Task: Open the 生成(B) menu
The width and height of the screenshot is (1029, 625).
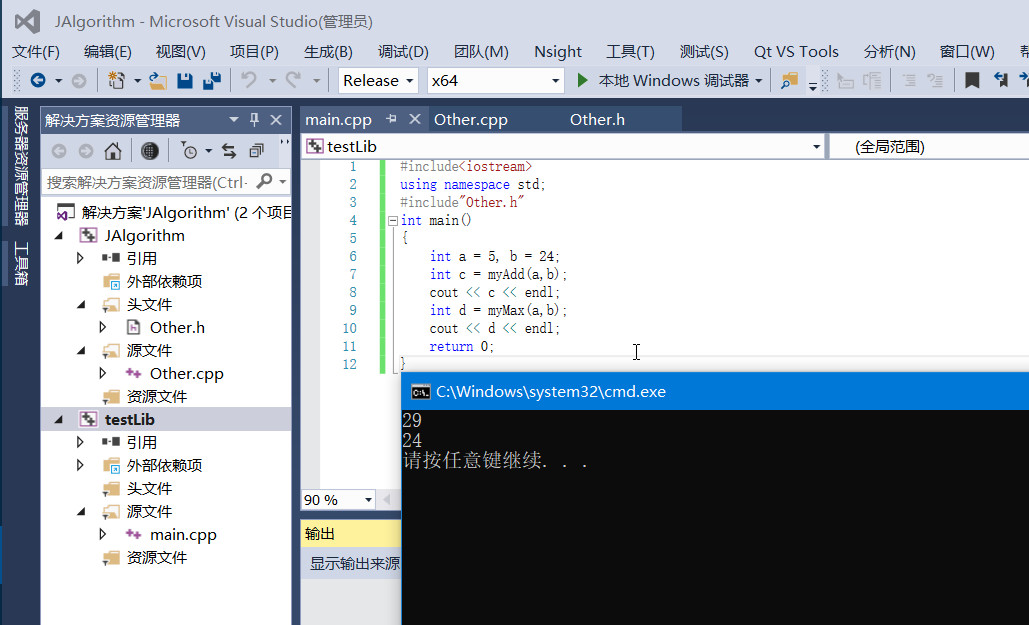Action: [328, 52]
